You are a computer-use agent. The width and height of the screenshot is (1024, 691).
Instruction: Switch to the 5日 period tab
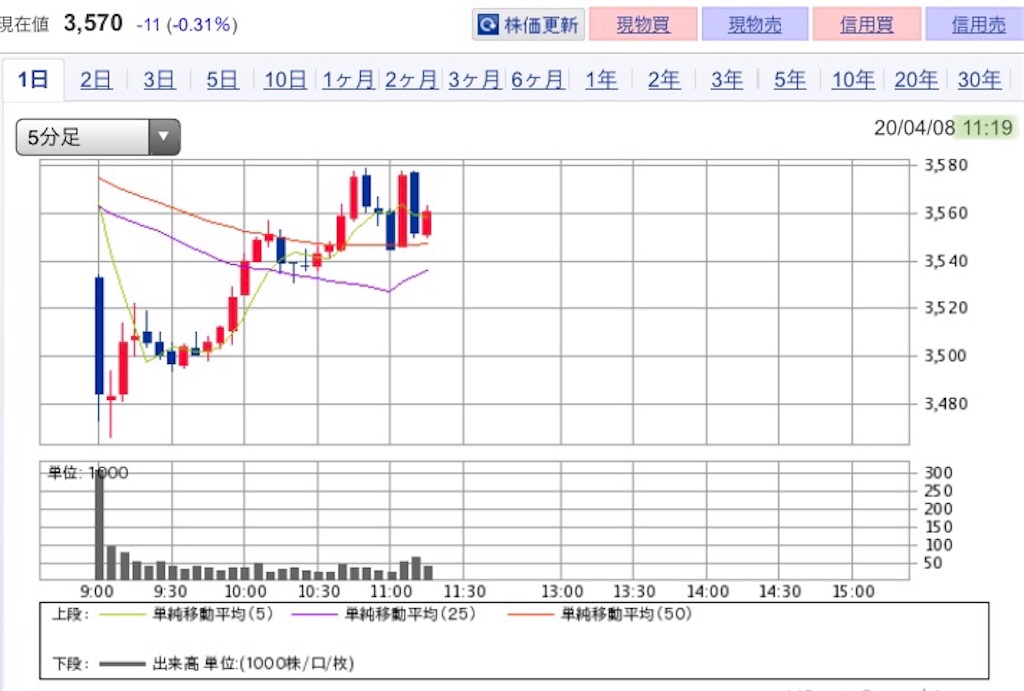tap(222, 80)
